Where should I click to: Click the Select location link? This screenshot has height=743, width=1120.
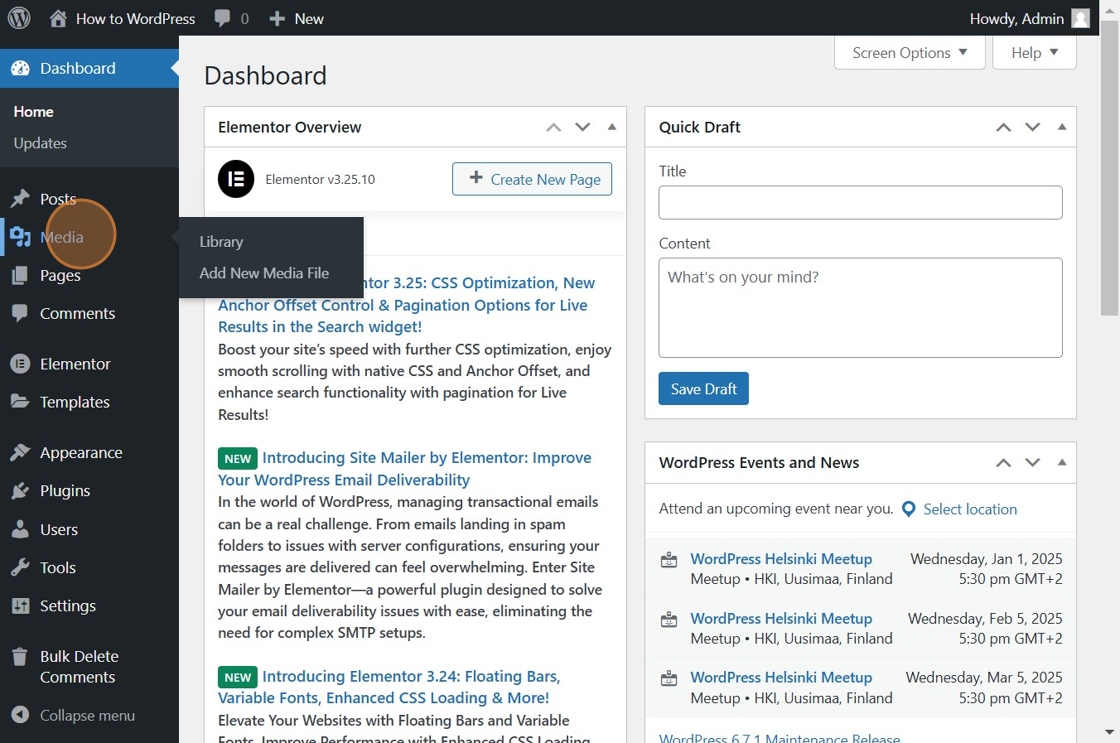[969, 509]
